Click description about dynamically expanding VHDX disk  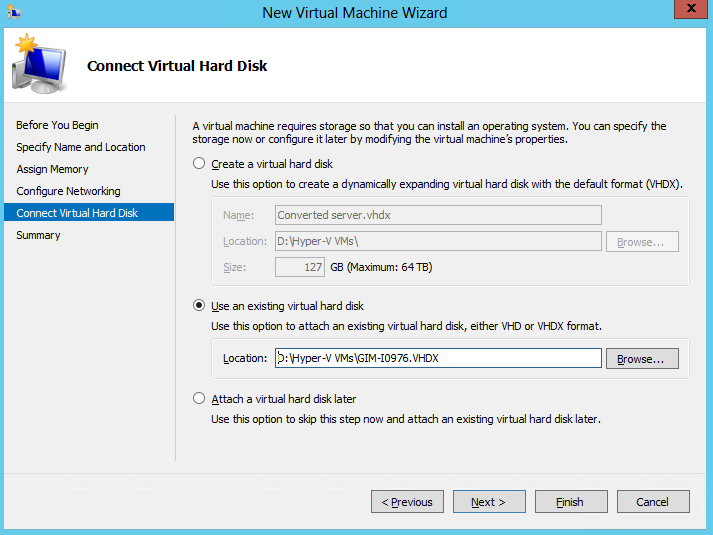(x=447, y=184)
